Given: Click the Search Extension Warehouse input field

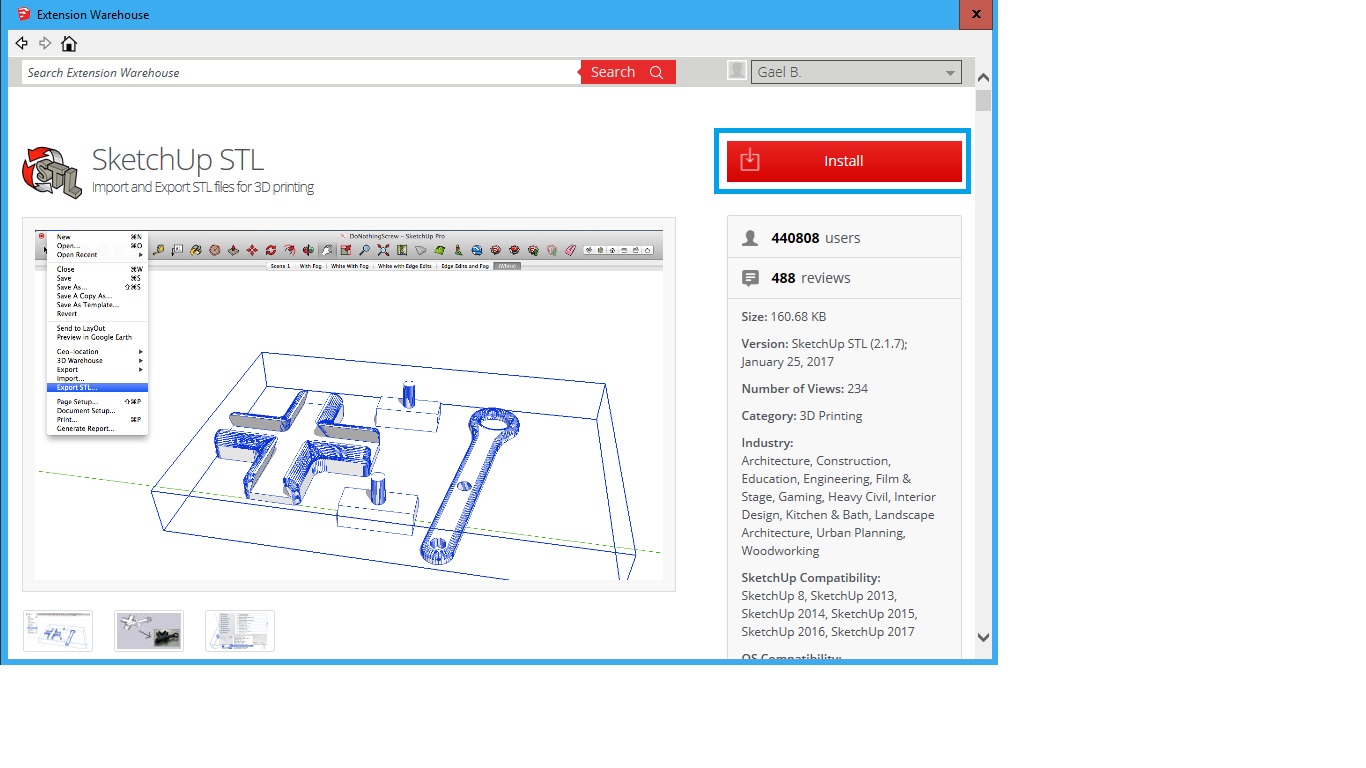Looking at the screenshot, I should 301,73.
